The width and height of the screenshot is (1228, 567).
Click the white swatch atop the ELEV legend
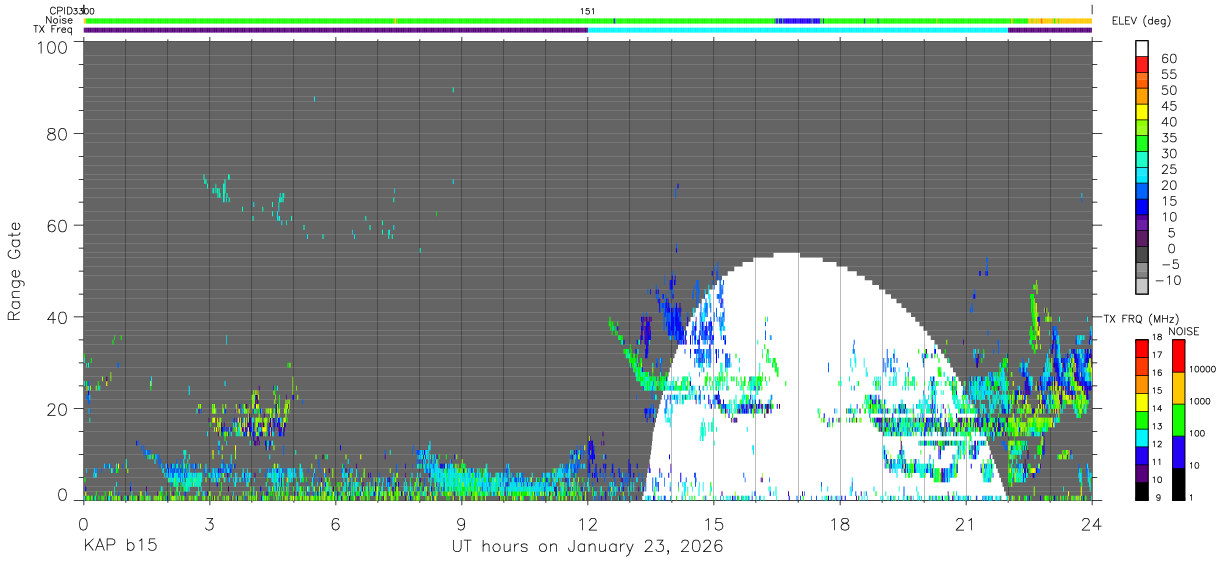click(x=1142, y=46)
